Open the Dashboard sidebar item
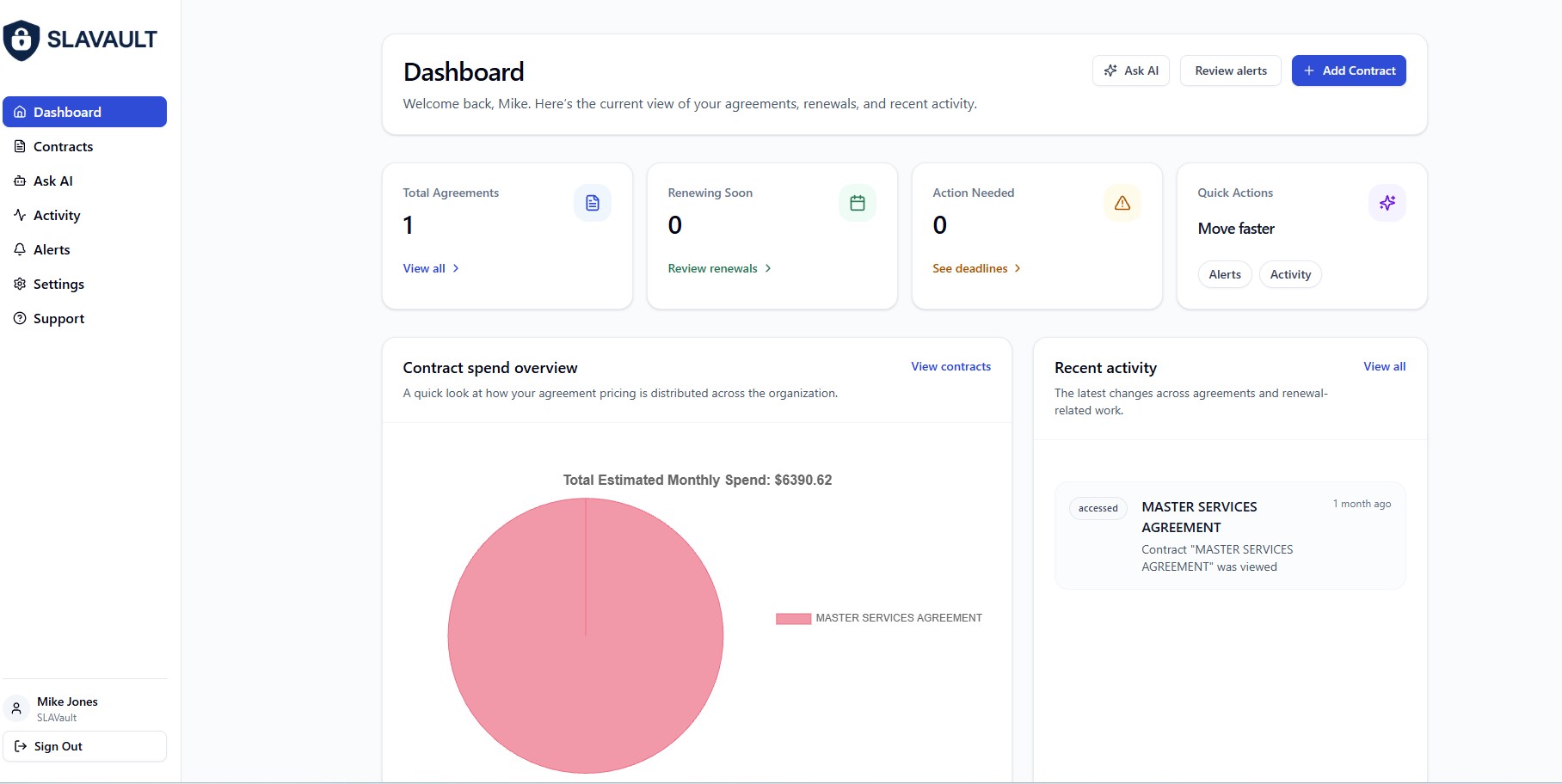Viewport: 1562px width, 784px height. 84,112
